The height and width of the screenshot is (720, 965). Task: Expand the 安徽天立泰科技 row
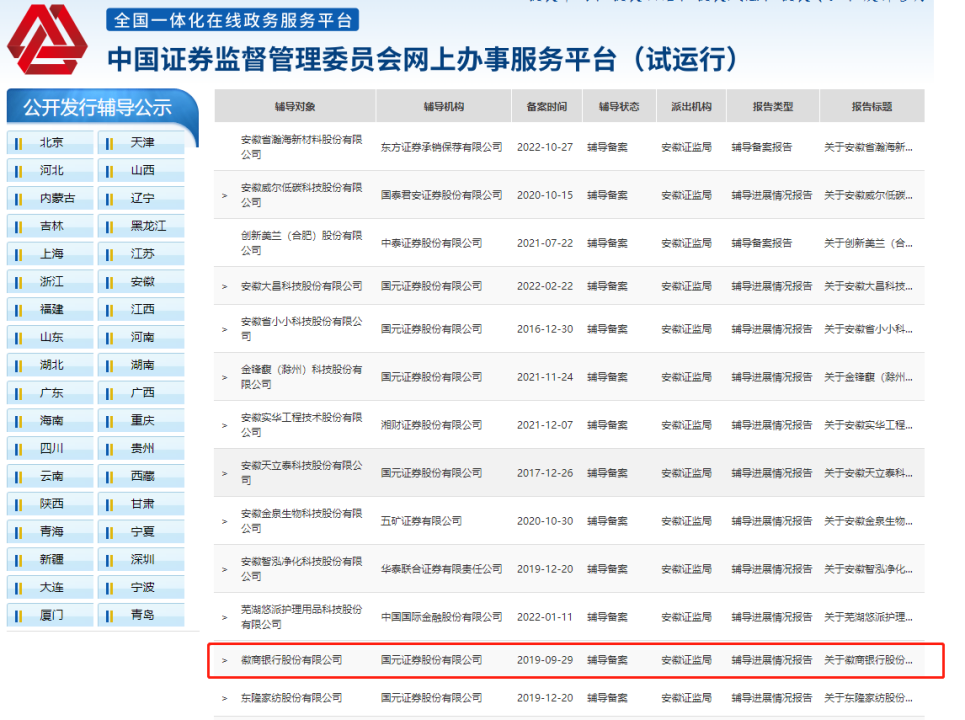[x=225, y=473]
